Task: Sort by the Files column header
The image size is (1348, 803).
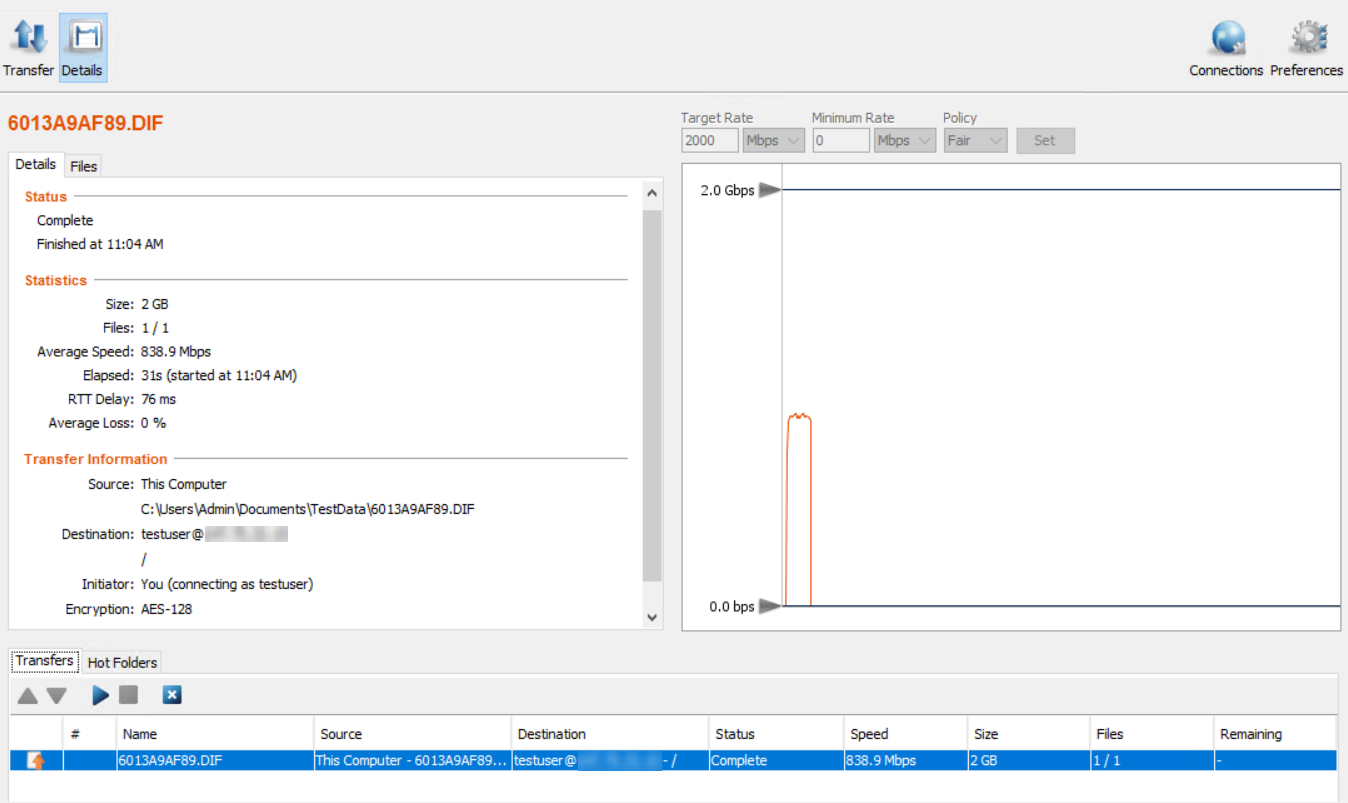Action: click(x=1152, y=734)
